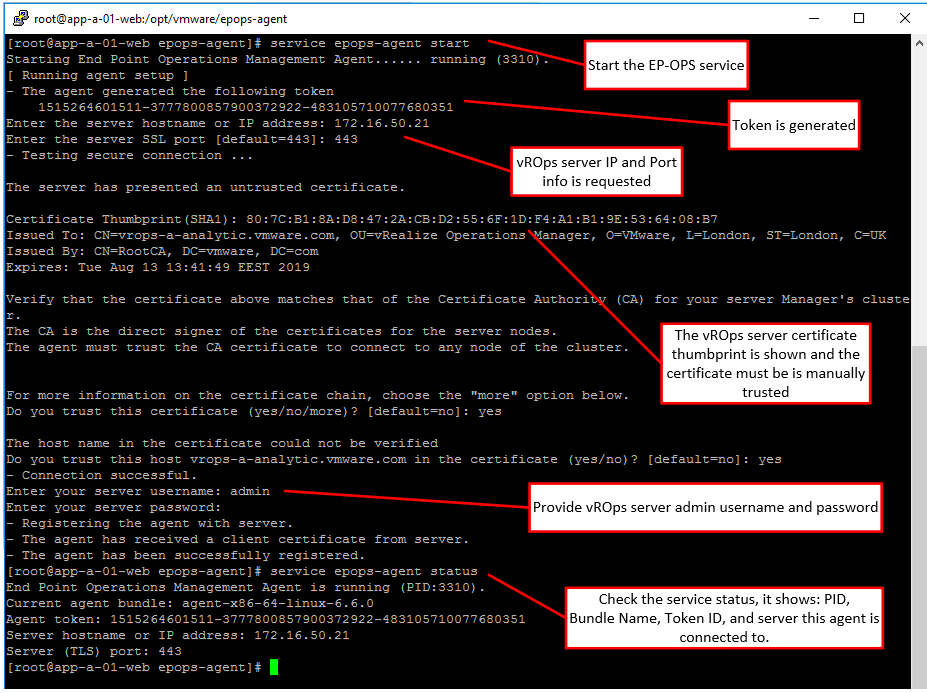Click '[ Running agent setup ]' line
This screenshot has width=927, height=693.
click(98, 75)
